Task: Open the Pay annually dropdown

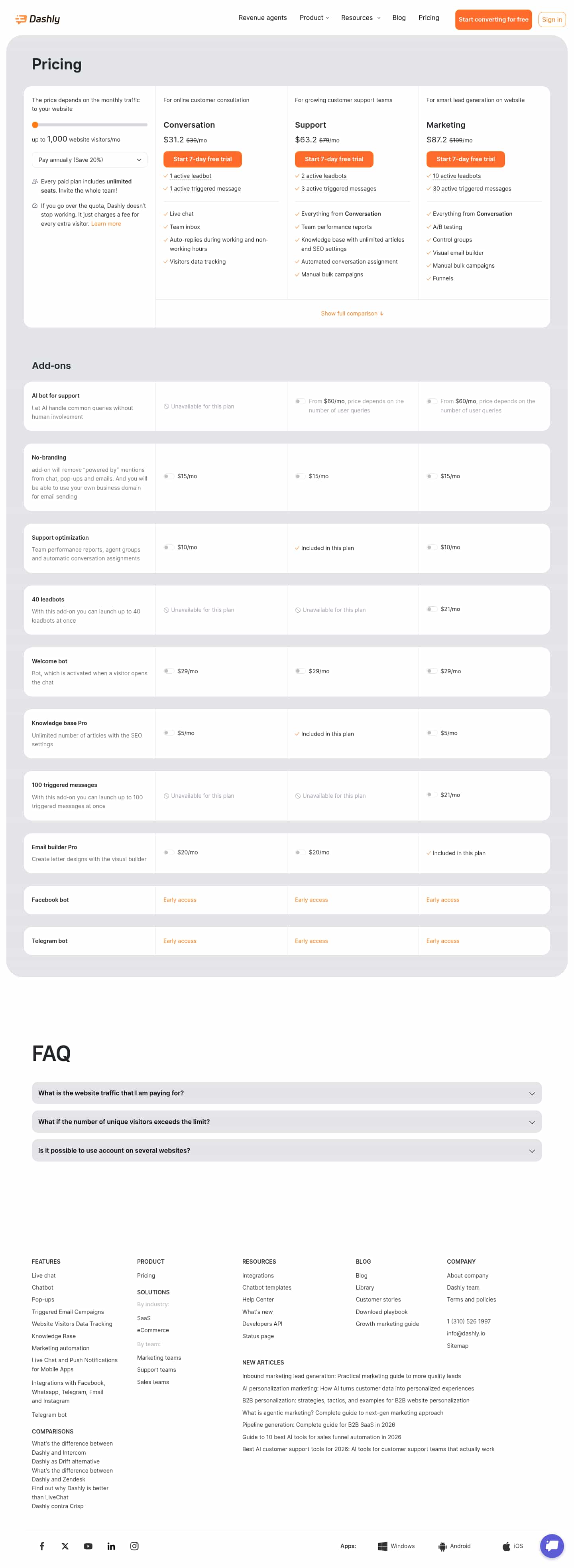Action: coord(89,160)
